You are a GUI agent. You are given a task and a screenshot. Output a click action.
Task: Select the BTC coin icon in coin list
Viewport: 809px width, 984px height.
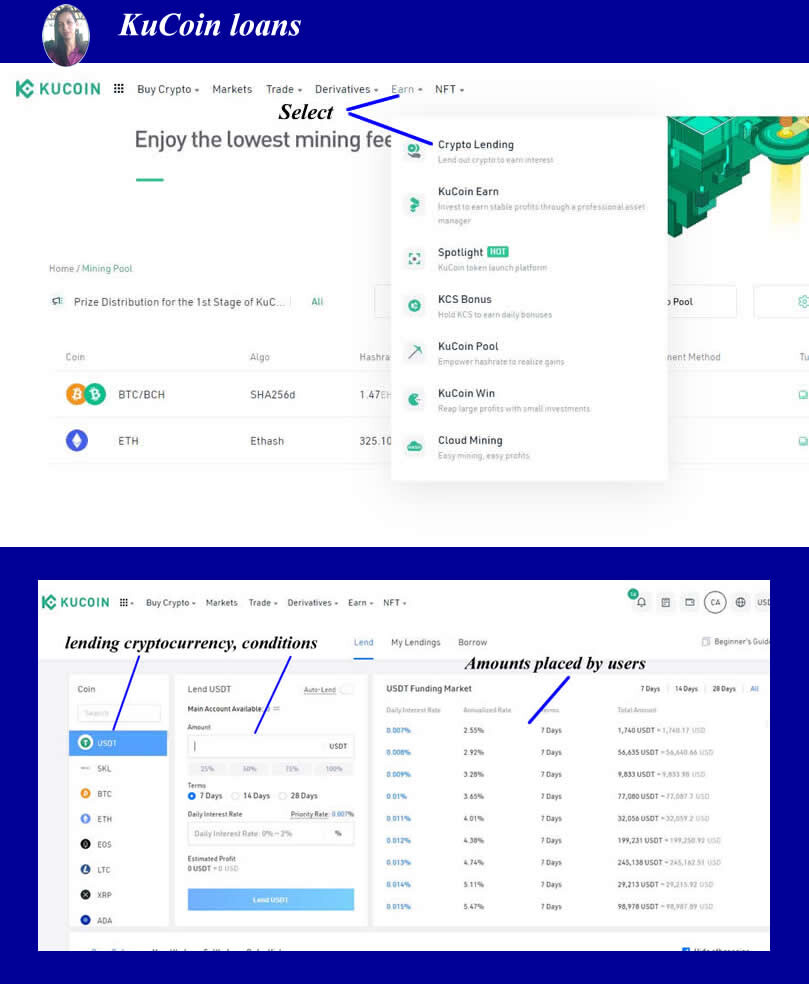click(x=85, y=793)
